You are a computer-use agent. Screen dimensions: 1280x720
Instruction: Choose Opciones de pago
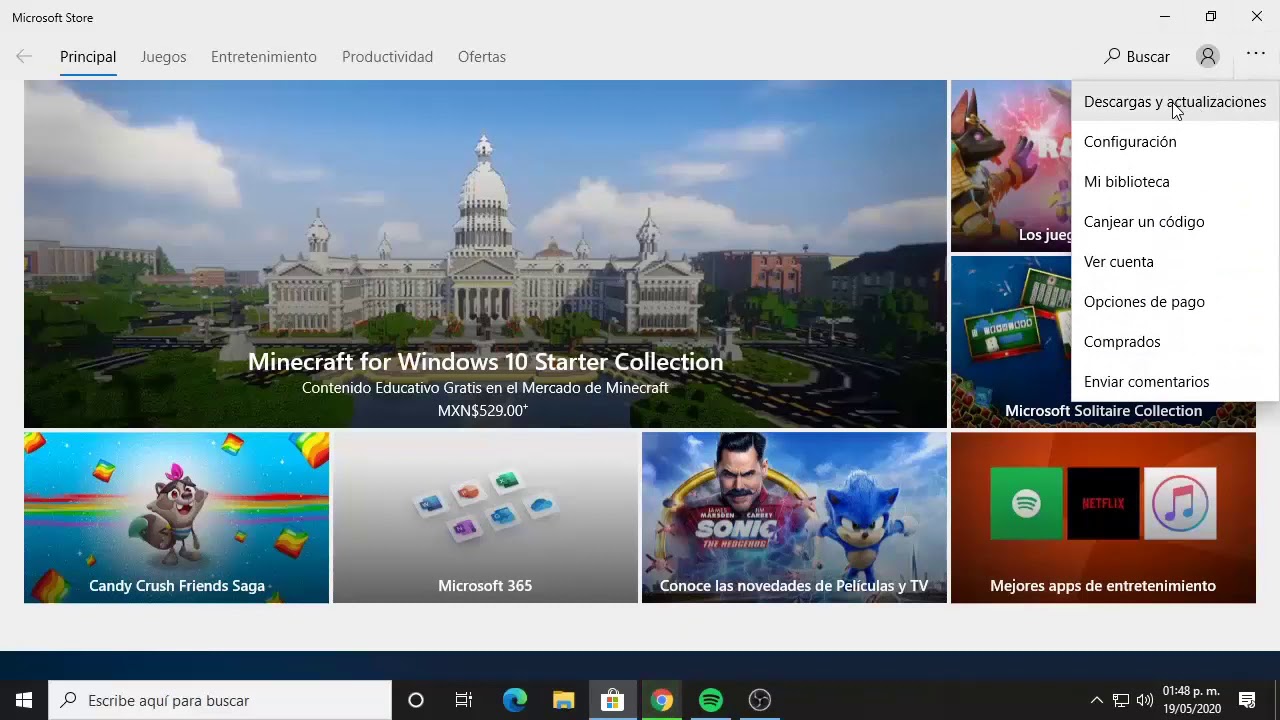pyautogui.click(x=1174, y=302)
